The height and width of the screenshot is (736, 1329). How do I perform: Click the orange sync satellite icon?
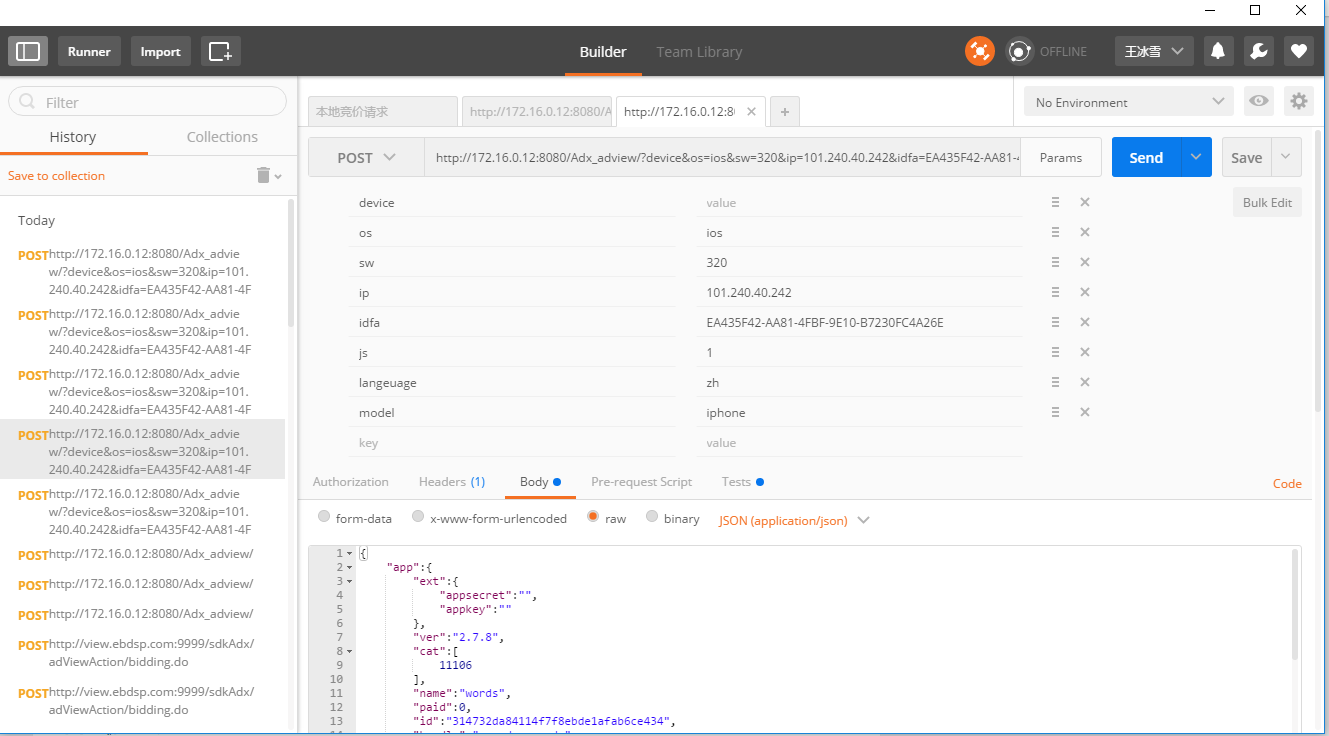[x=980, y=51]
